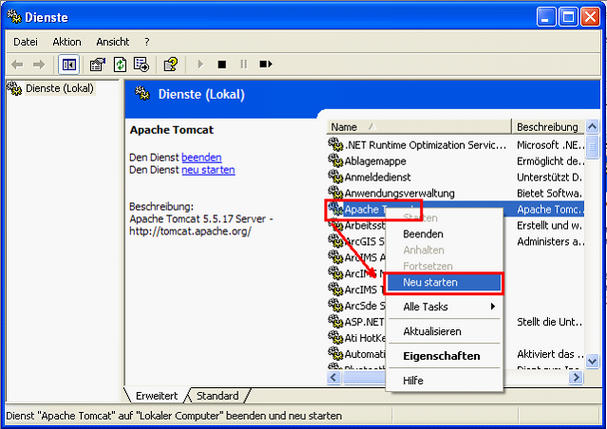
Task: Open the ? help menu
Action: pos(147,42)
